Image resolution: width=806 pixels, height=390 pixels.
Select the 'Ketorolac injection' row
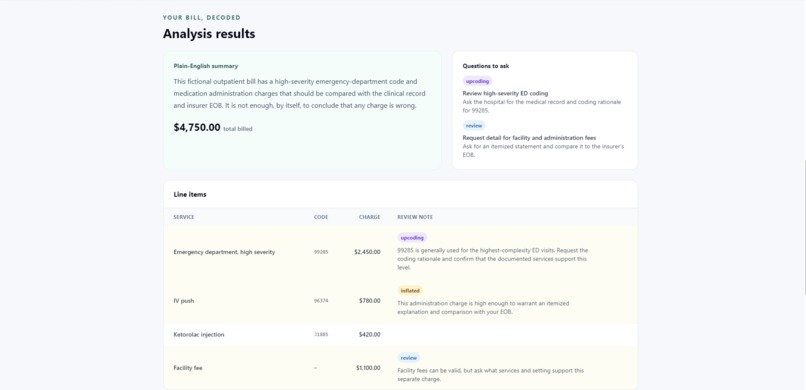400,335
